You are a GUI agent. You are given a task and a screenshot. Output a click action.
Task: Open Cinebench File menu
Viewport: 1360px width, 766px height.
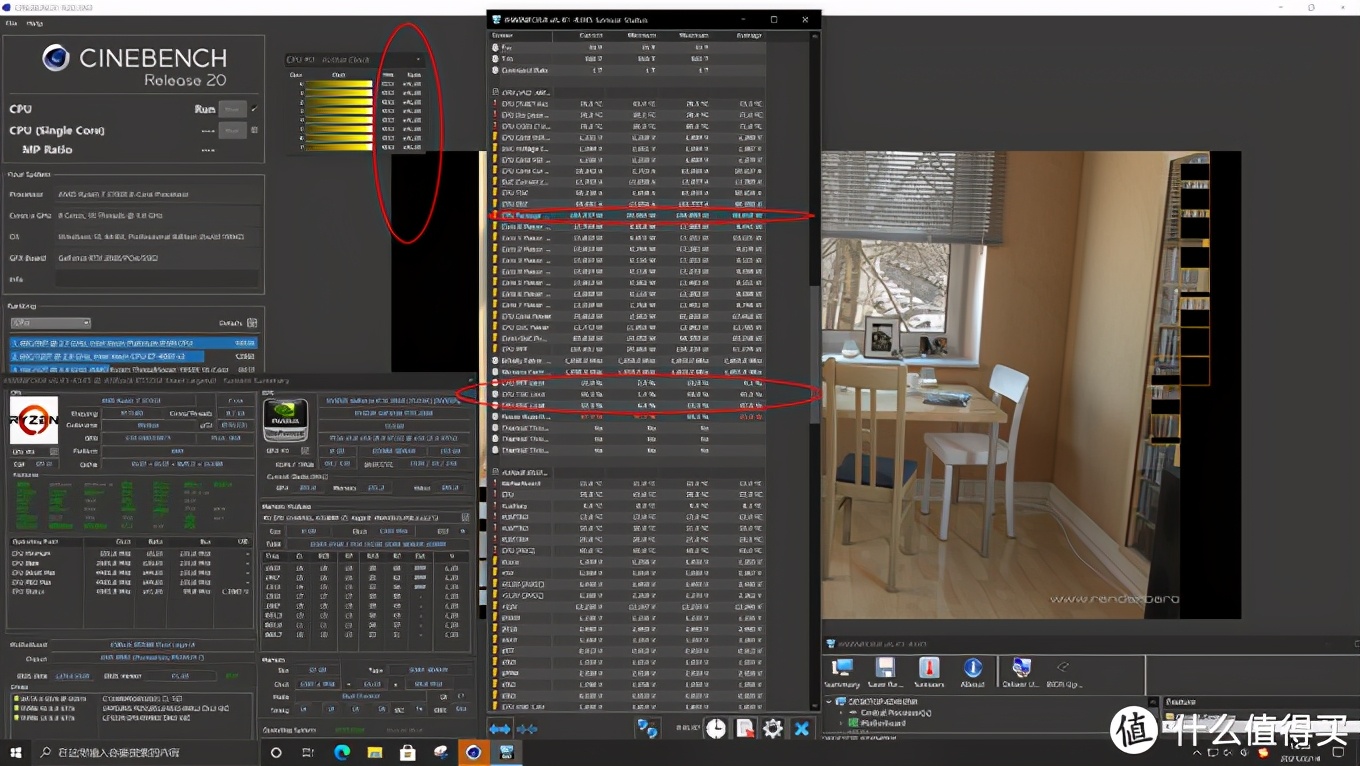(13, 23)
